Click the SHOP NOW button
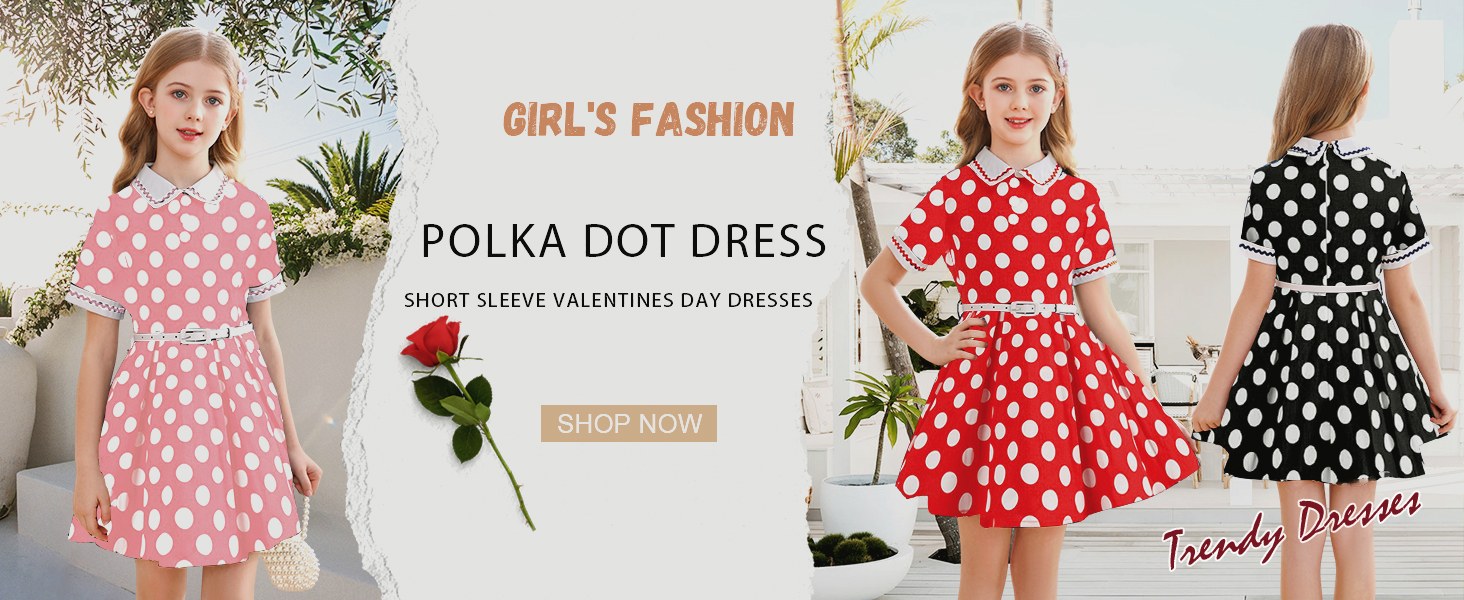Viewport: 1464px width, 600px height. point(629,423)
